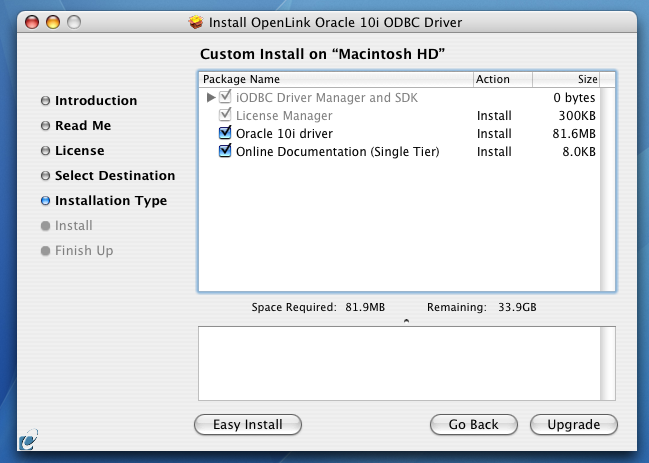The height and width of the screenshot is (463, 649).
Task: Click the 0 bytes size value
Action: [574, 98]
